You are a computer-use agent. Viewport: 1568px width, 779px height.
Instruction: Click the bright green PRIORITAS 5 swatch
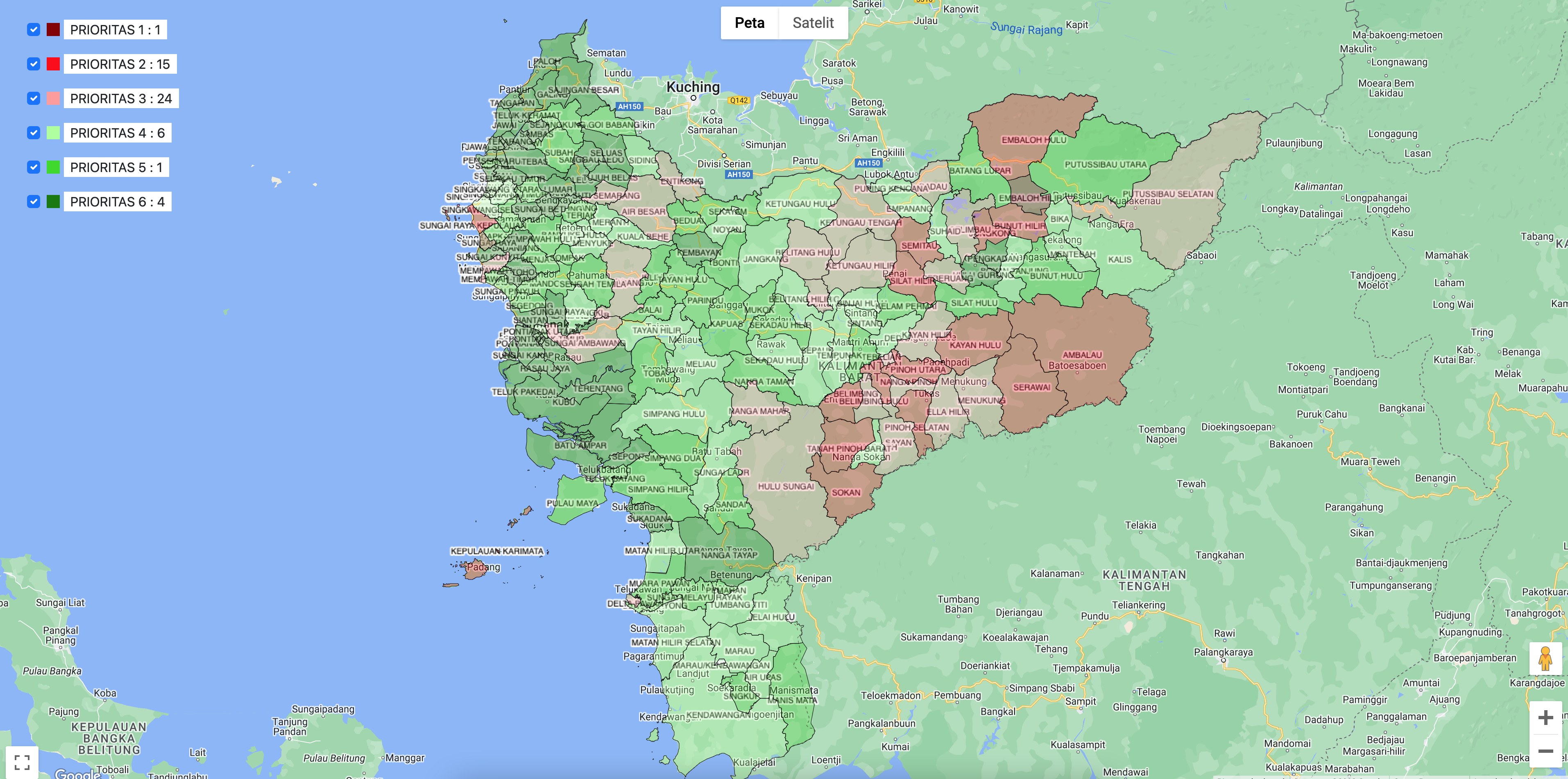point(54,168)
